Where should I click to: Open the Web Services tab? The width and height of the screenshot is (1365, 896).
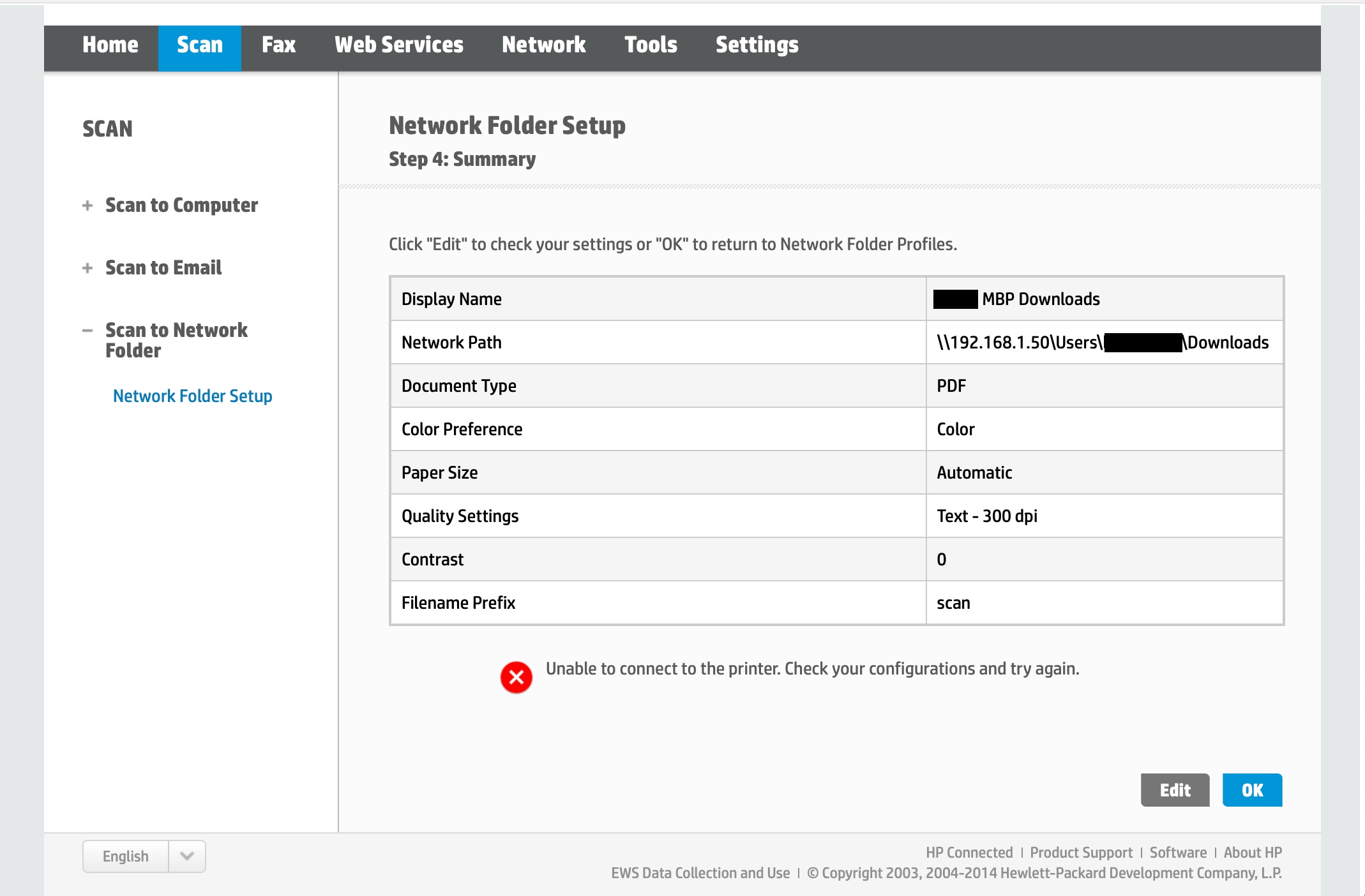coord(399,45)
